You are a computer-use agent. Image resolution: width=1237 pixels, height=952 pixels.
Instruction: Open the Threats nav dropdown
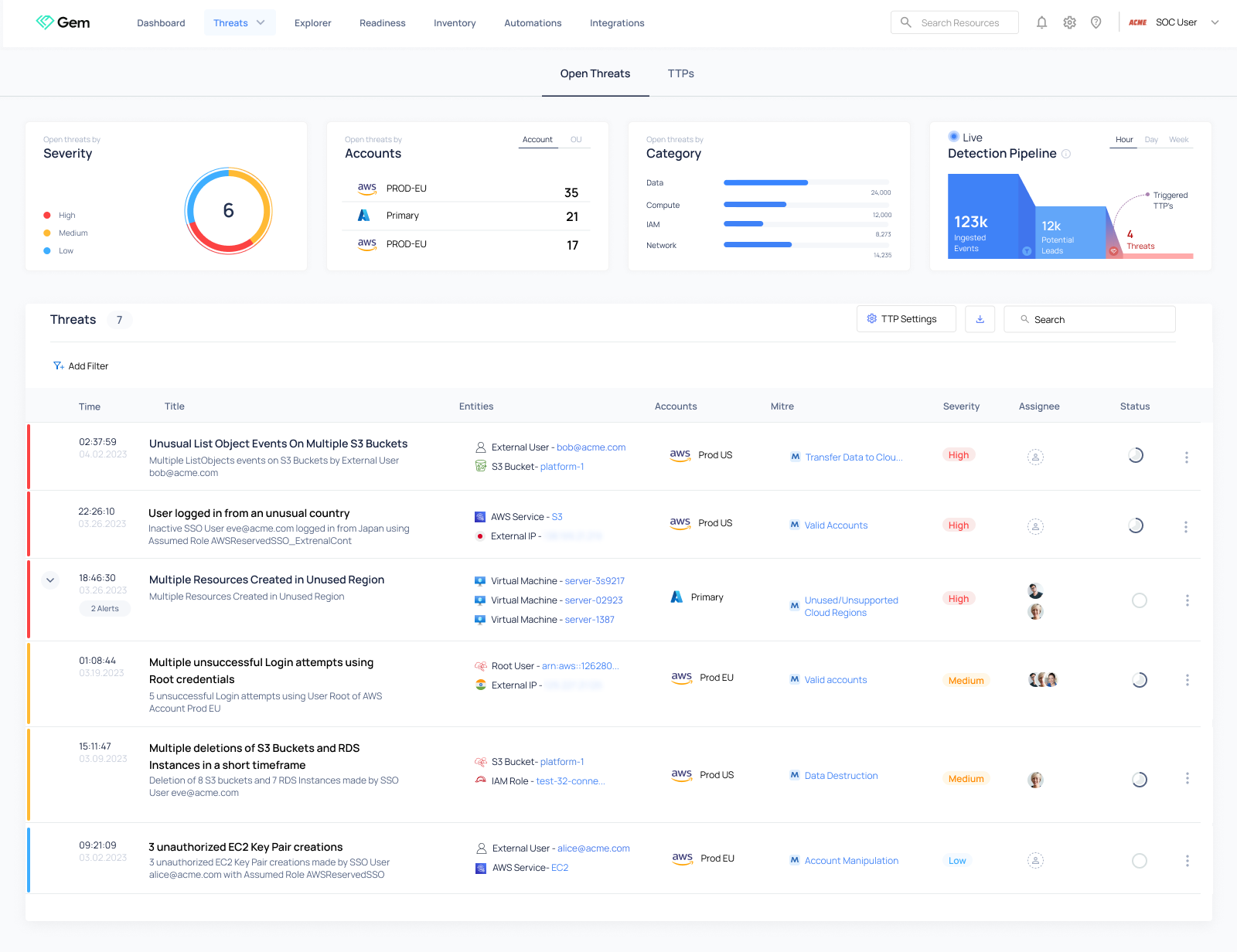pyautogui.click(x=240, y=23)
